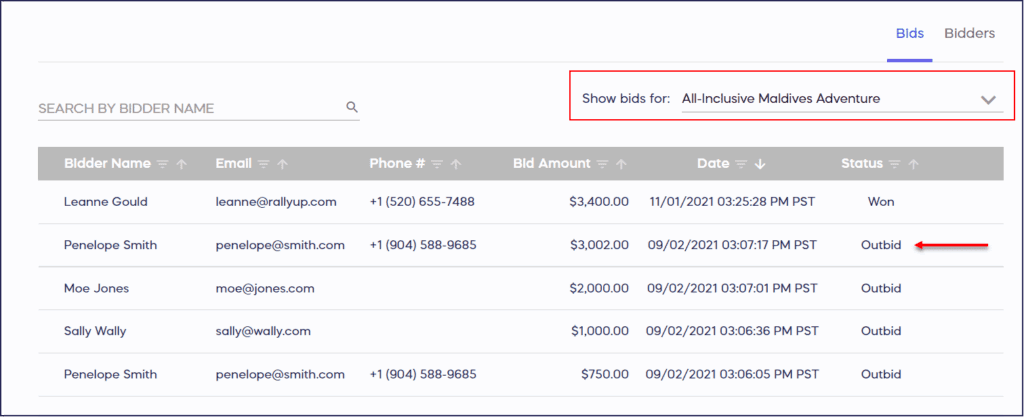Sort by Email using arrow icon

(x=283, y=164)
